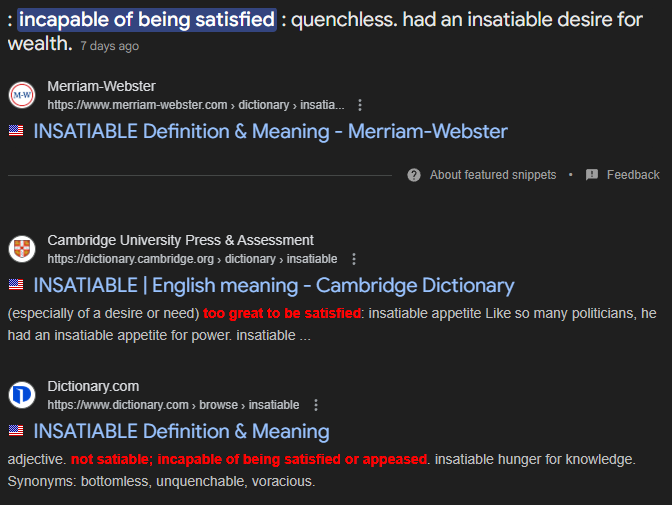Image resolution: width=672 pixels, height=505 pixels.
Task: Open more options for Cambridge Dictionary result
Action: 354,259
